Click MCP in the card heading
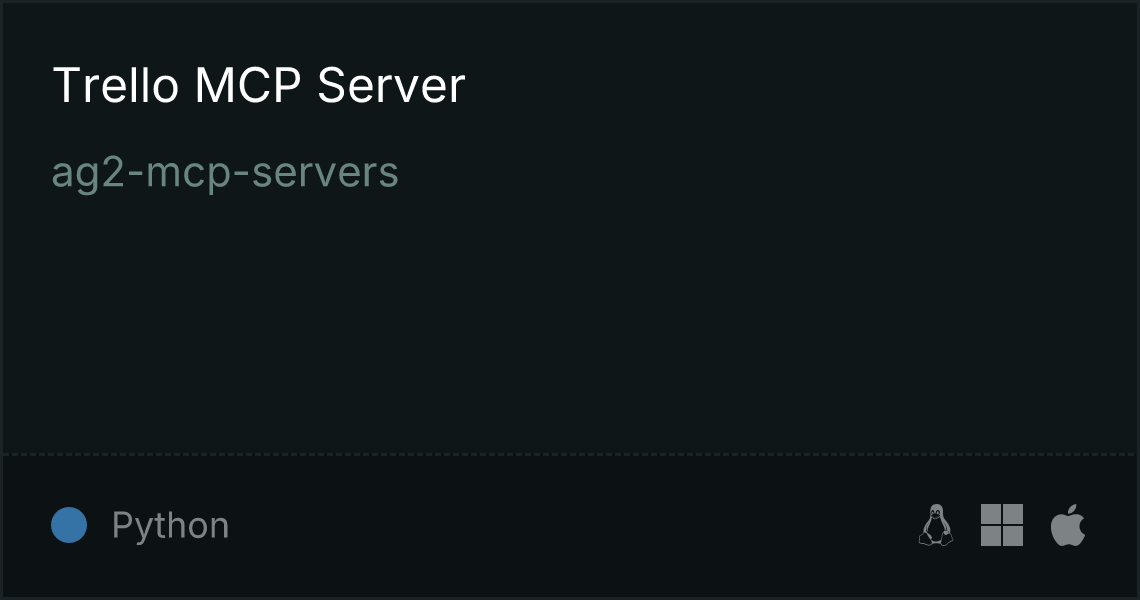The width and height of the screenshot is (1140, 600). click(248, 85)
